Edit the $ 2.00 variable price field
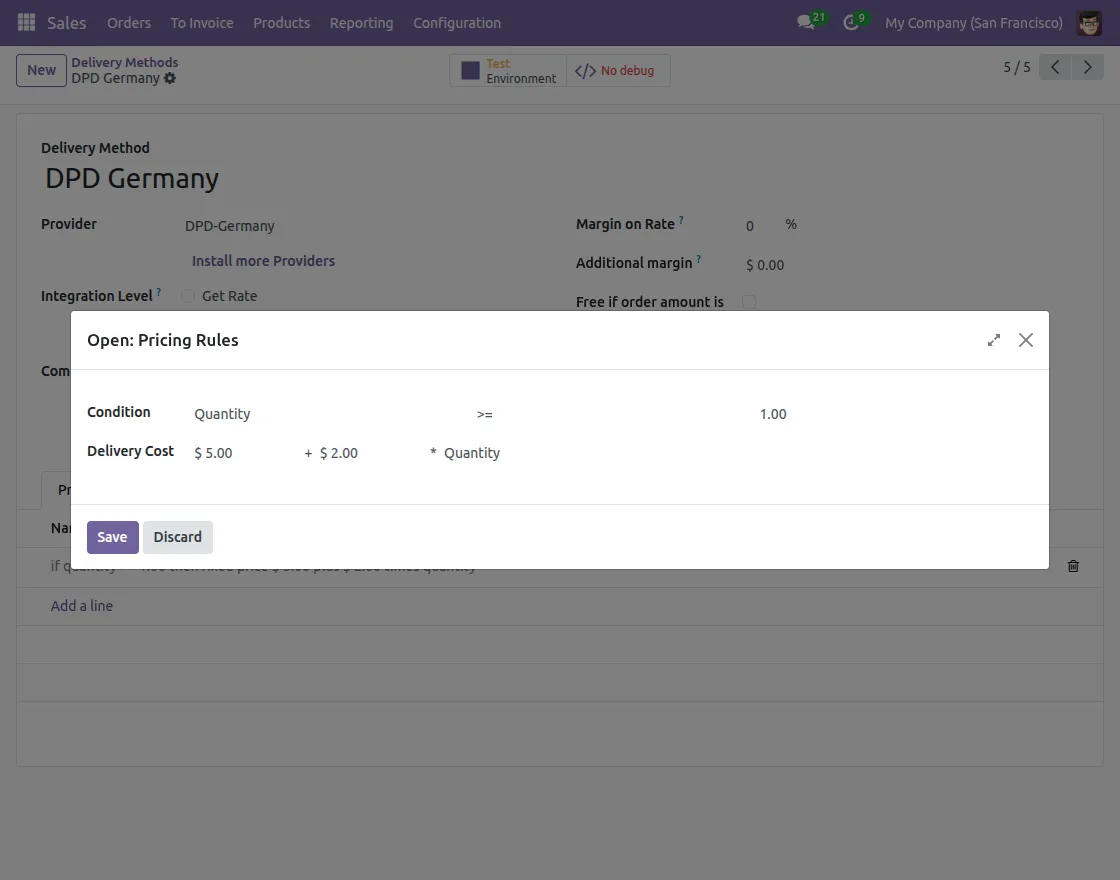Screen dimensions: 1120x880 pyautogui.click(x=371, y=453)
